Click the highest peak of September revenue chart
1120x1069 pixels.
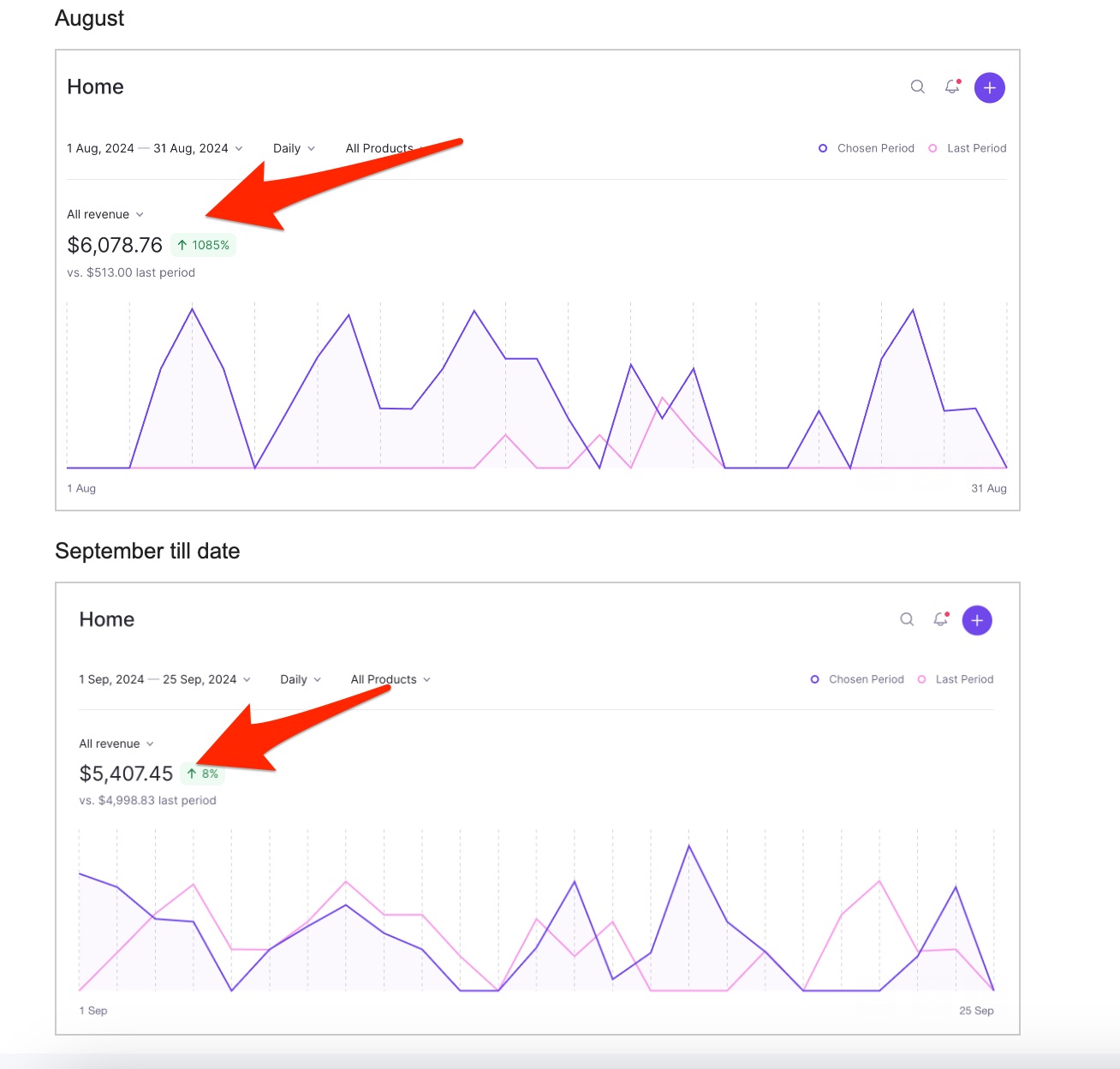pyautogui.click(x=688, y=846)
